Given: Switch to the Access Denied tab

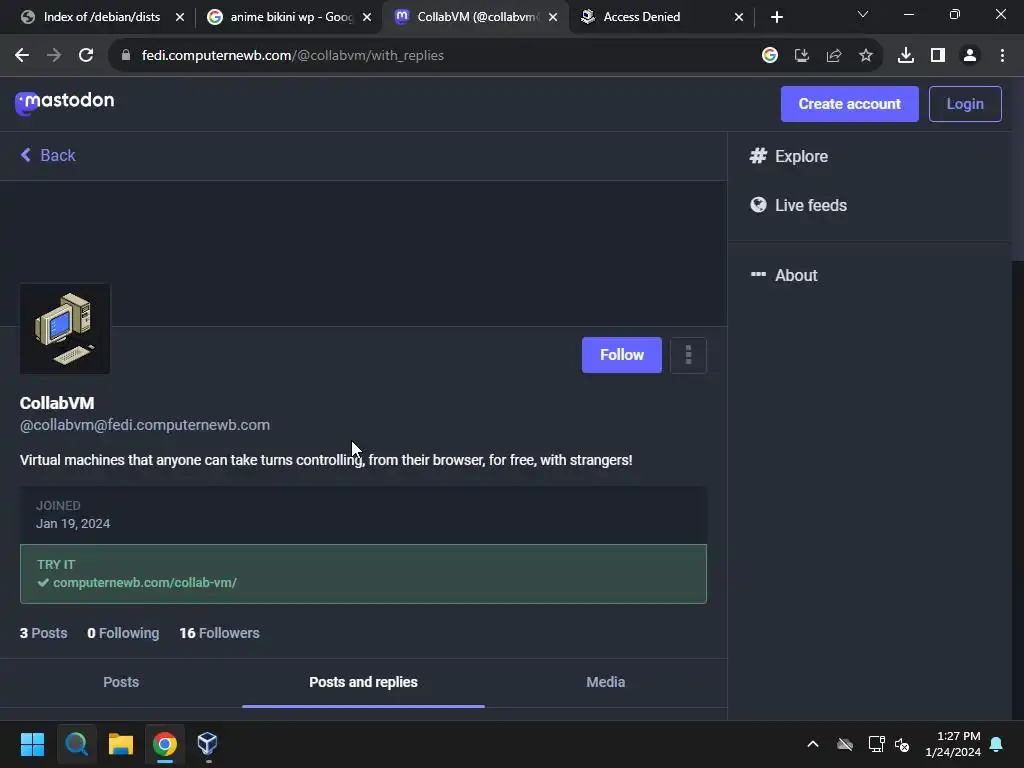Looking at the screenshot, I should tap(661, 17).
